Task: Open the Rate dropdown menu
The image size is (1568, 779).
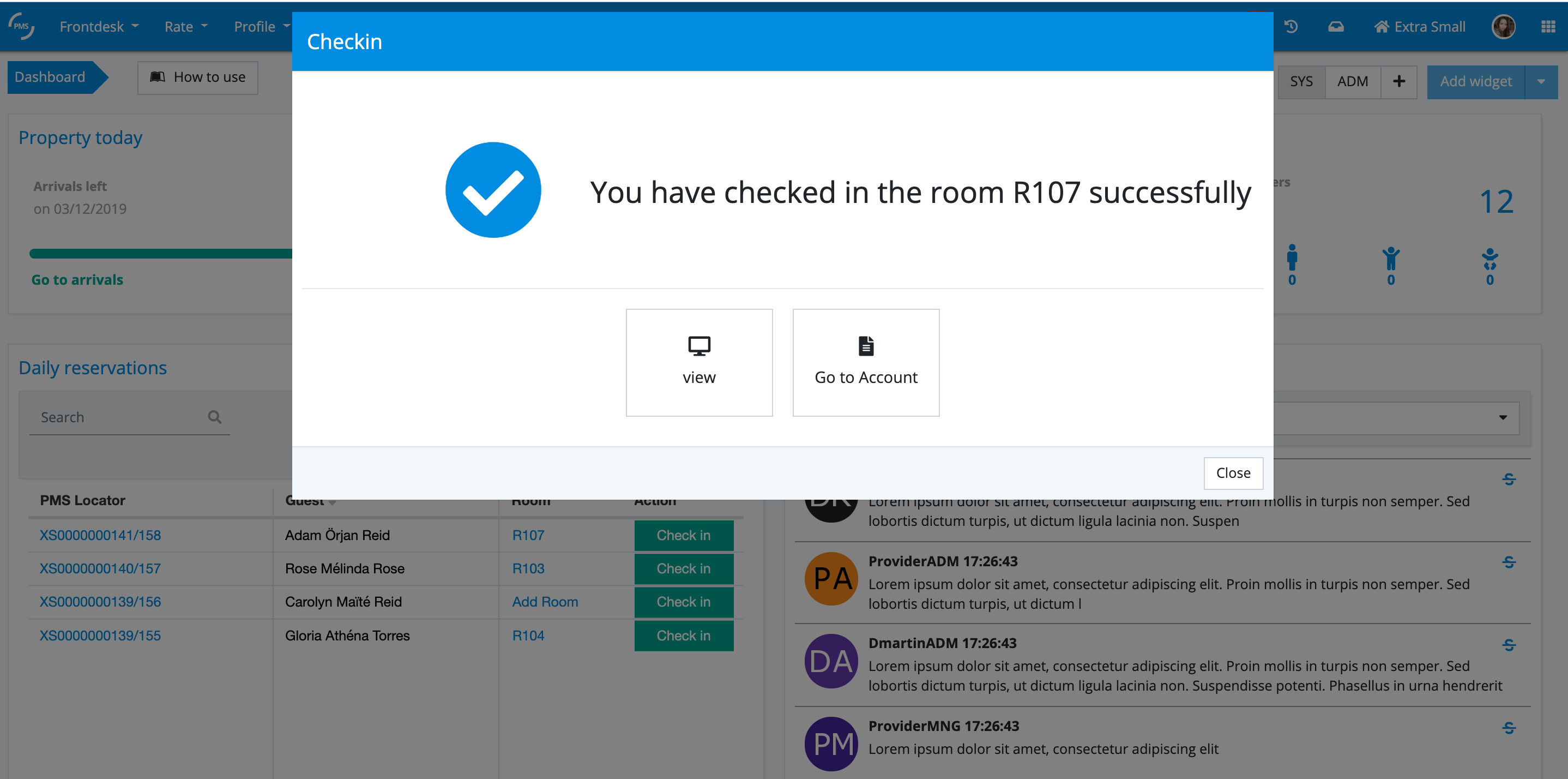Action: point(186,27)
